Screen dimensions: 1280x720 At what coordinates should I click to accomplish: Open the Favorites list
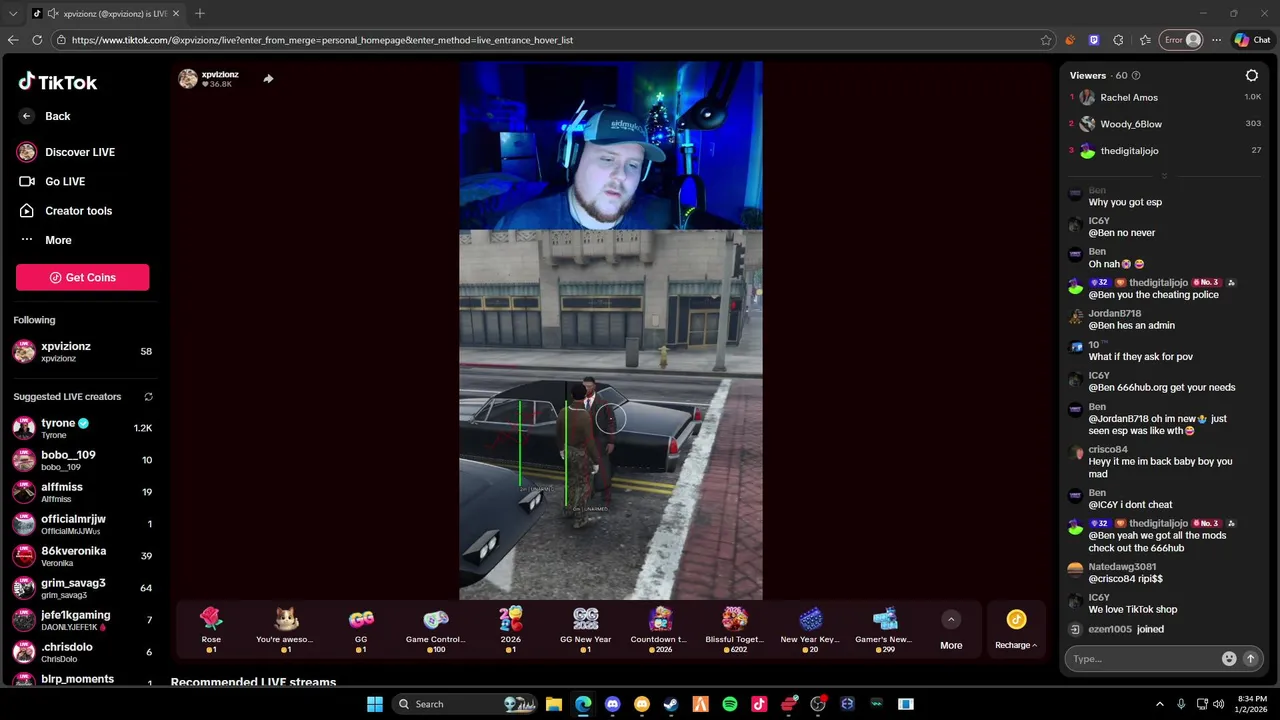(x=1145, y=40)
